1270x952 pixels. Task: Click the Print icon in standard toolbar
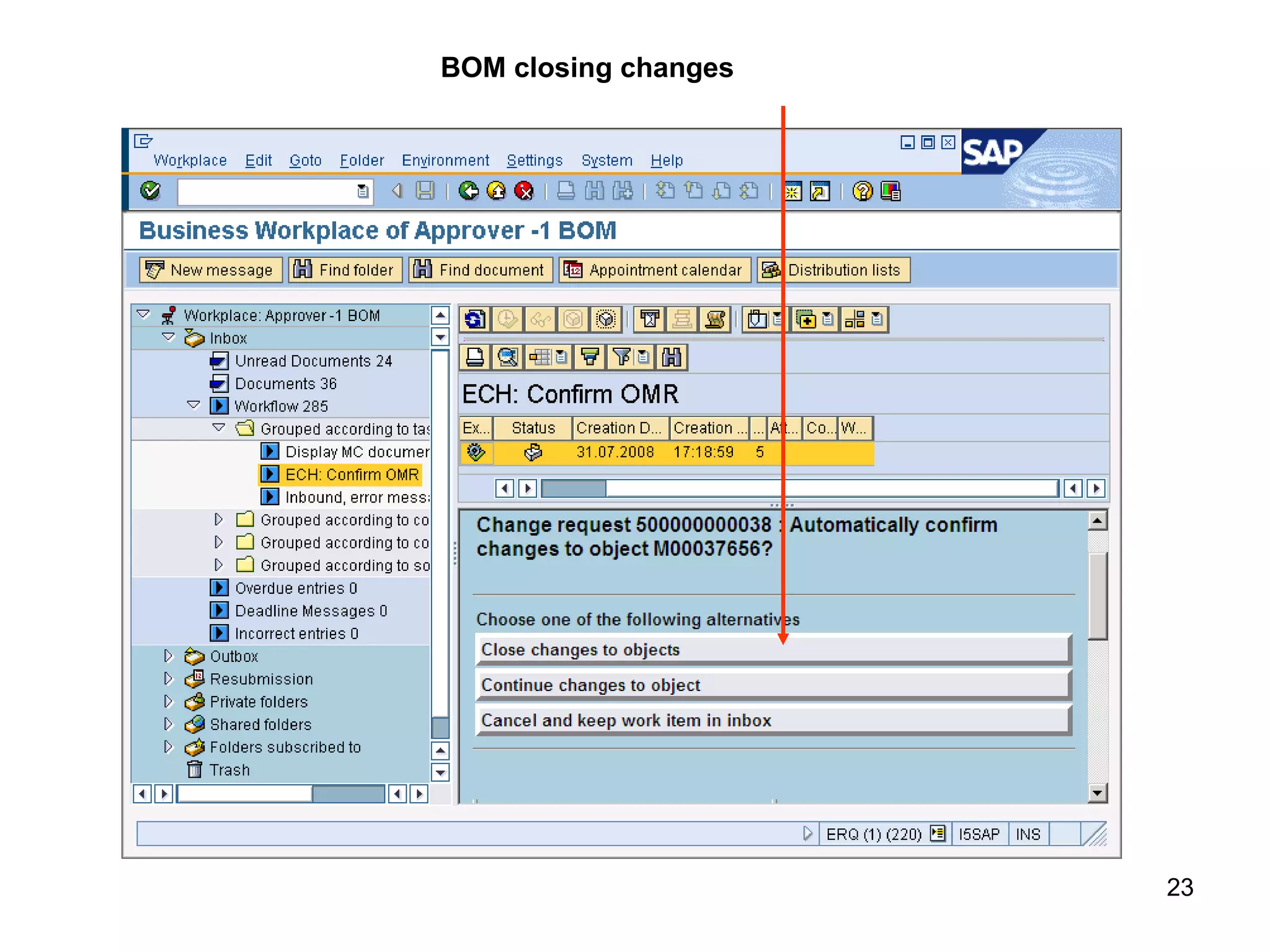tap(566, 191)
